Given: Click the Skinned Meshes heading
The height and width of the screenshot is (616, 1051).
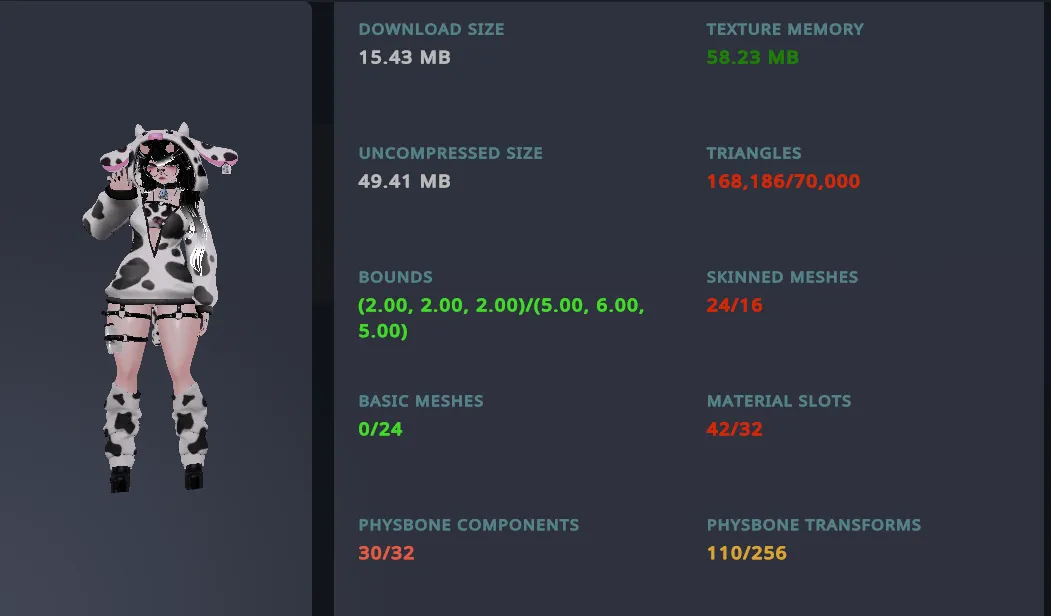Looking at the screenshot, I should pyautogui.click(x=782, y=278).
